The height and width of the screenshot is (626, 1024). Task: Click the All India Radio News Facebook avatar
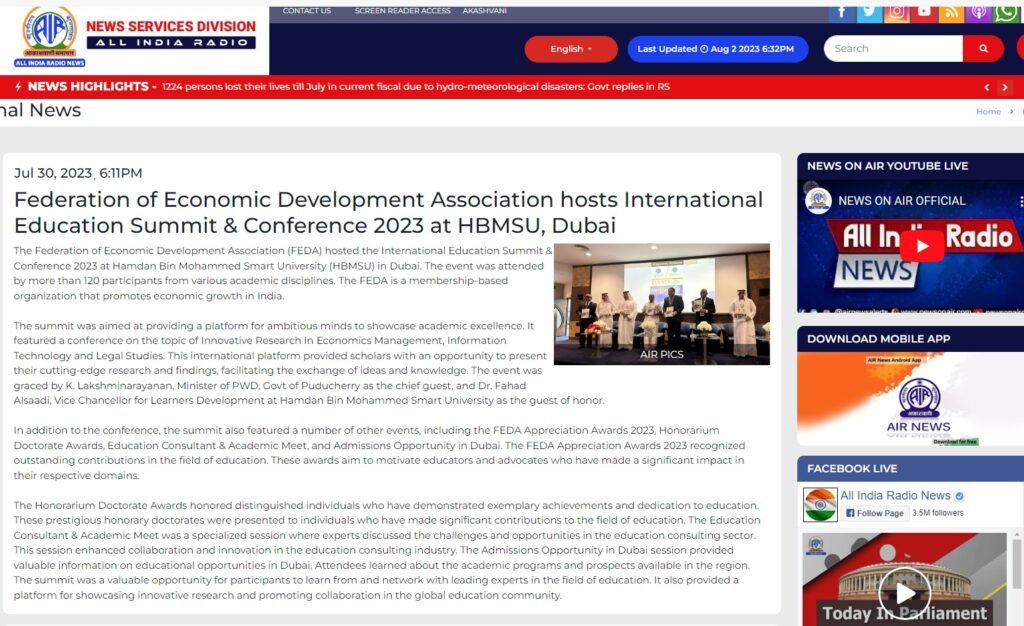[x=820, y=504]
